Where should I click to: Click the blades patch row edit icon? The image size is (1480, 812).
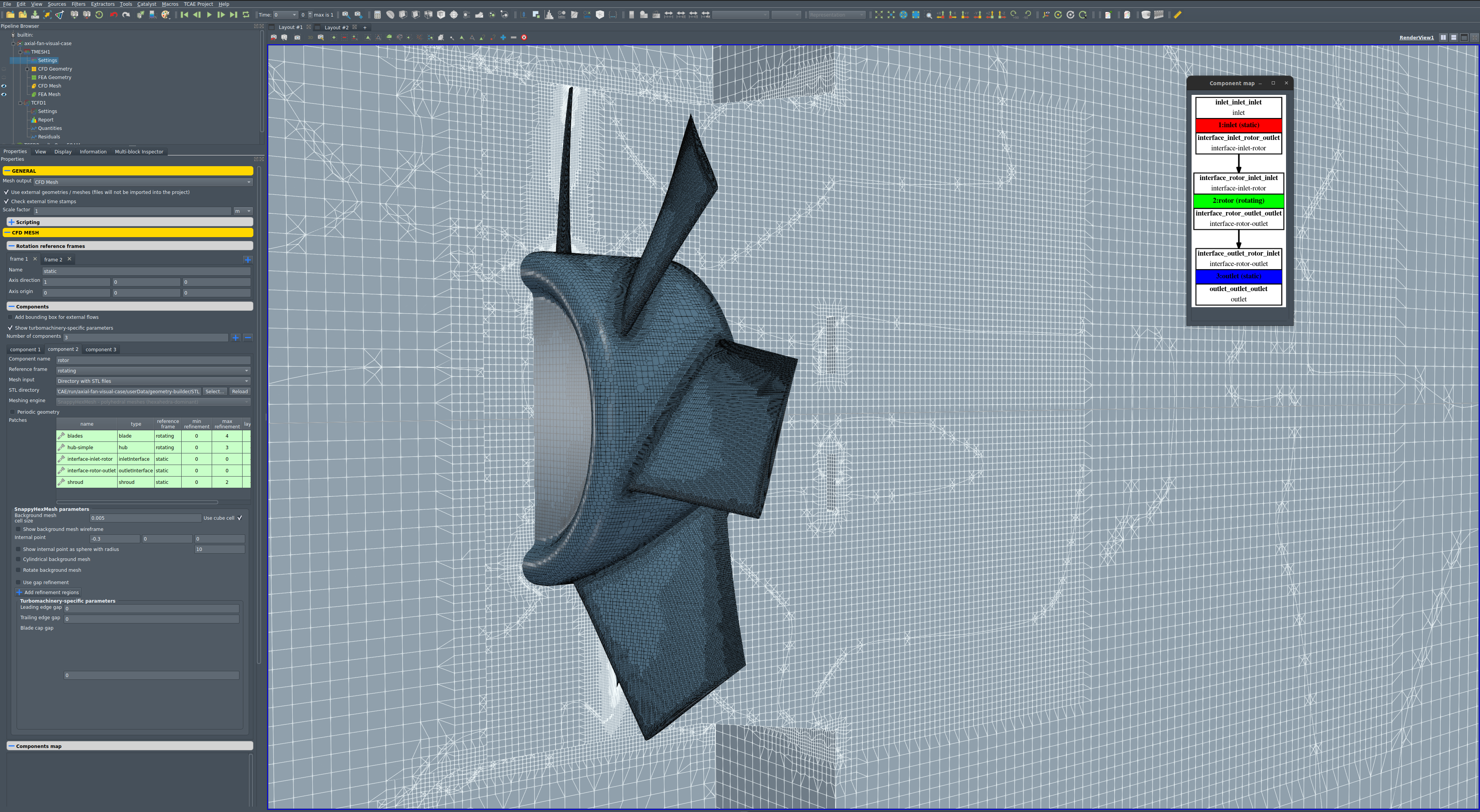point(61,436)
